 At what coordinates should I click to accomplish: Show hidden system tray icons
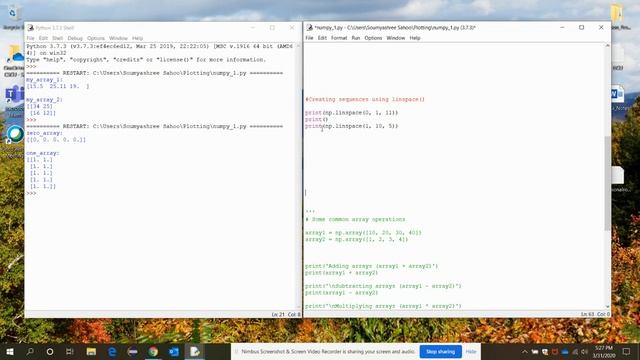(x=524, y=352)
